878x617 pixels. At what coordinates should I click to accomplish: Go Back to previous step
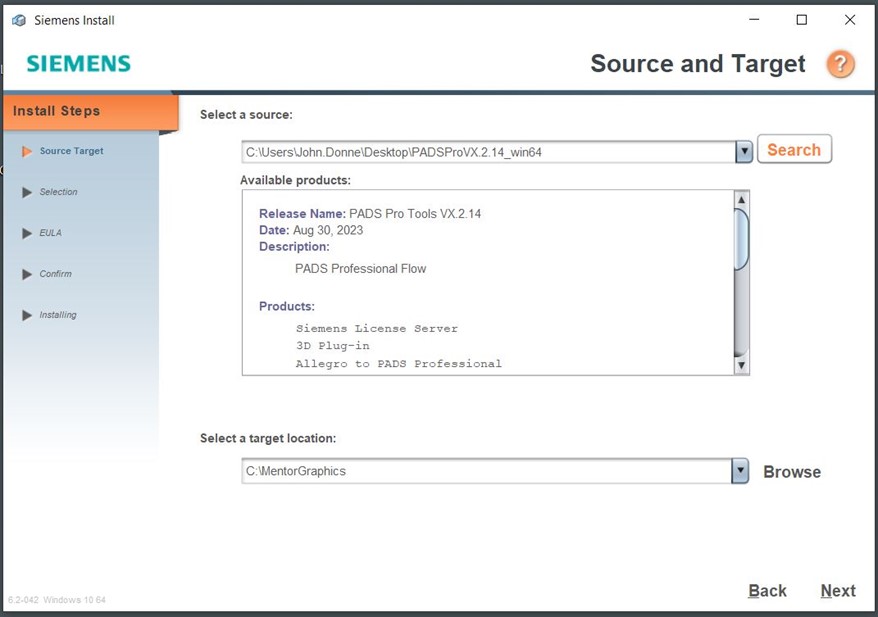767,591
